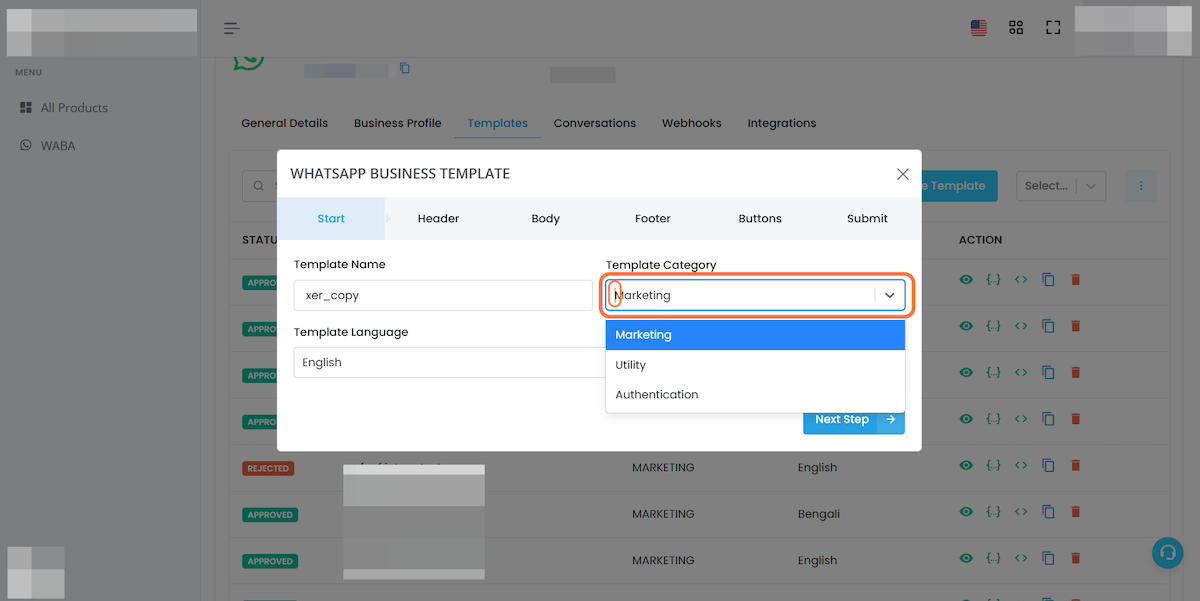Open code snippet icon for the Bengali template

pos(1021,512)
